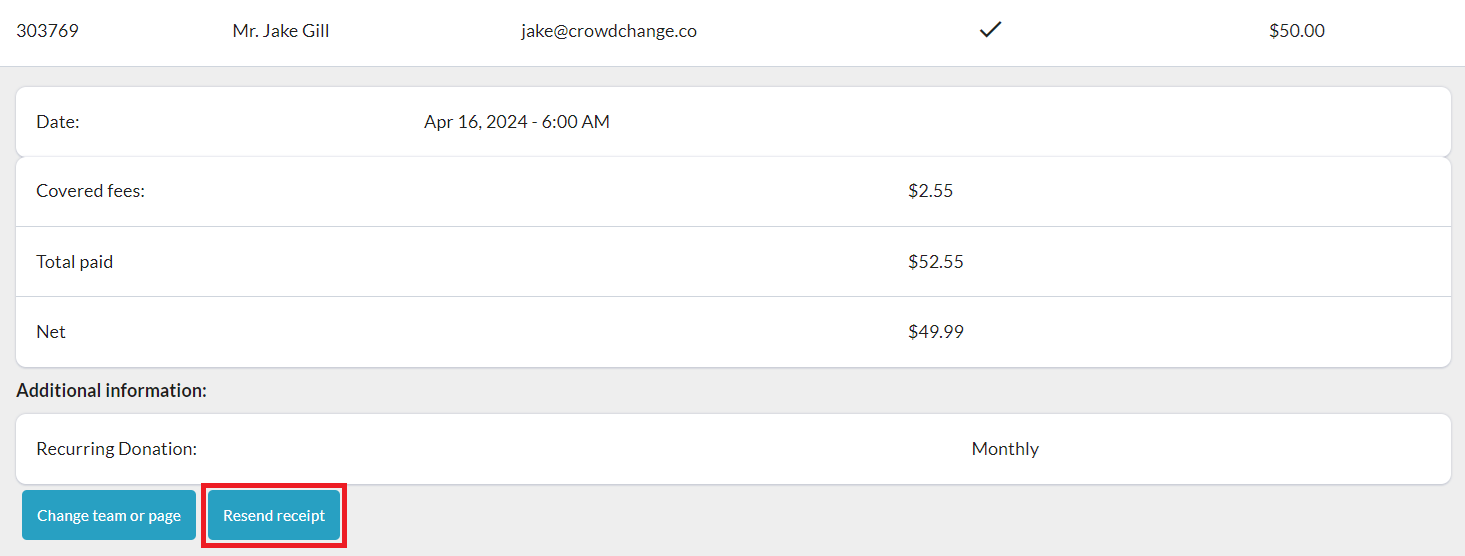Viewport: 1465px width, 556px height.
Task: Select the $50.00 donation amount
Action: (x=1297, y=31)
